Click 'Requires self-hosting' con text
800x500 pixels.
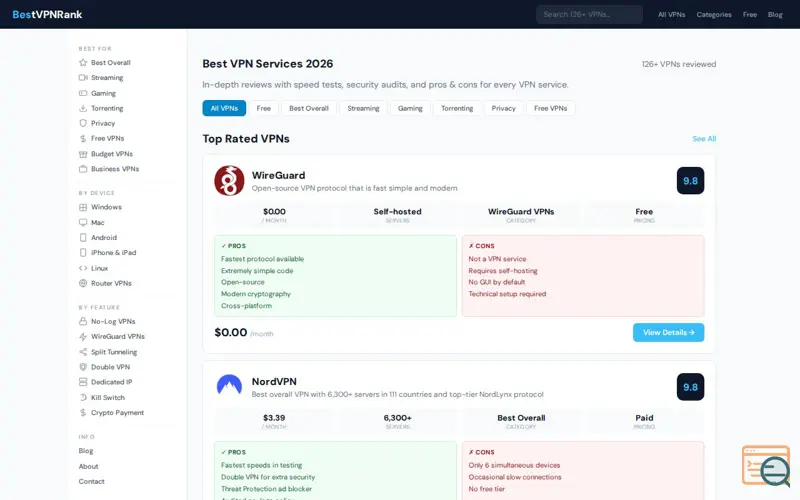click(x=503, y=270)
